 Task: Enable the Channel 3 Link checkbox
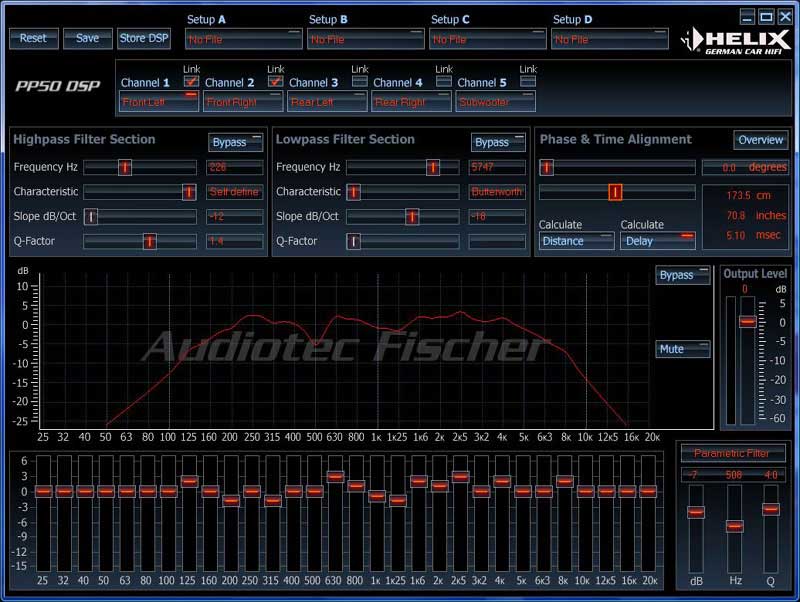(x=360, y=81)
